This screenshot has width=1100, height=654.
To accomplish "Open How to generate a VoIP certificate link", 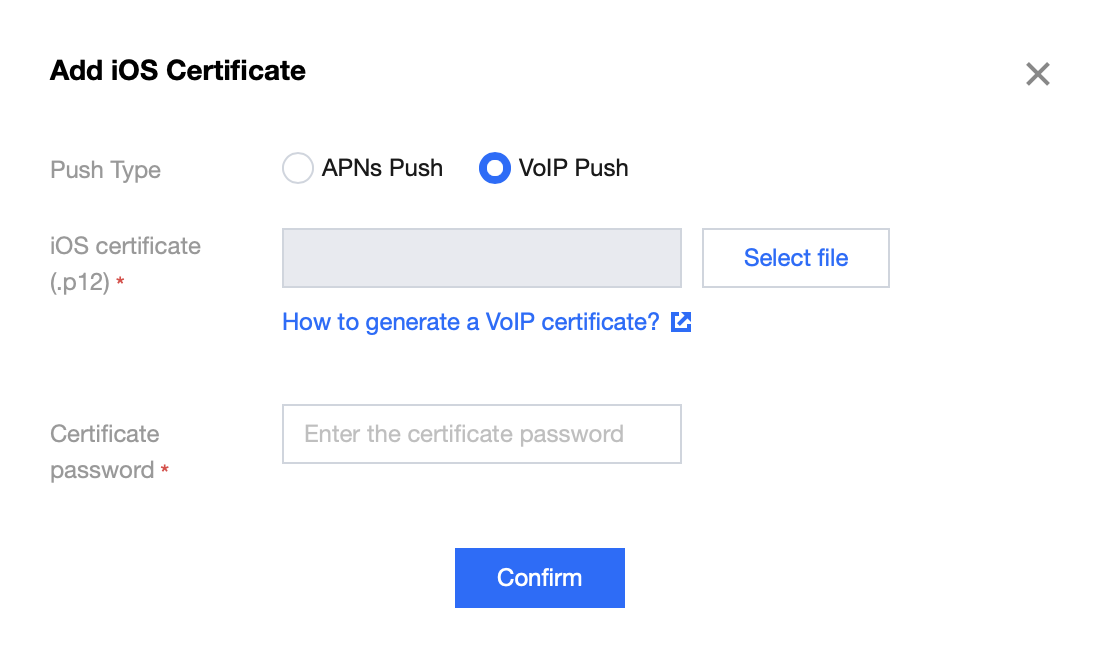I will point(471,322).
